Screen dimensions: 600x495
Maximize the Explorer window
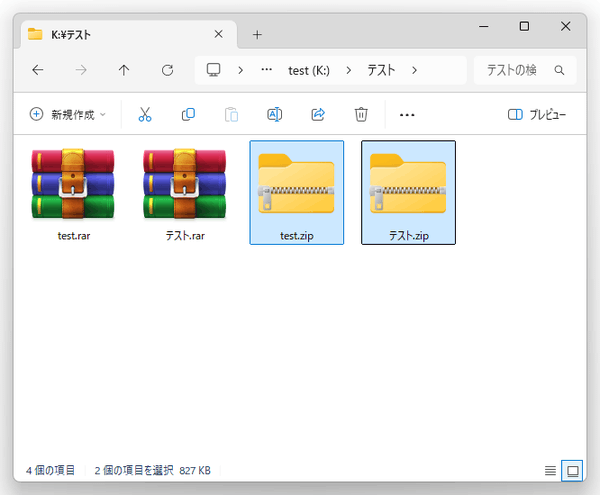[x=524, y=26]
